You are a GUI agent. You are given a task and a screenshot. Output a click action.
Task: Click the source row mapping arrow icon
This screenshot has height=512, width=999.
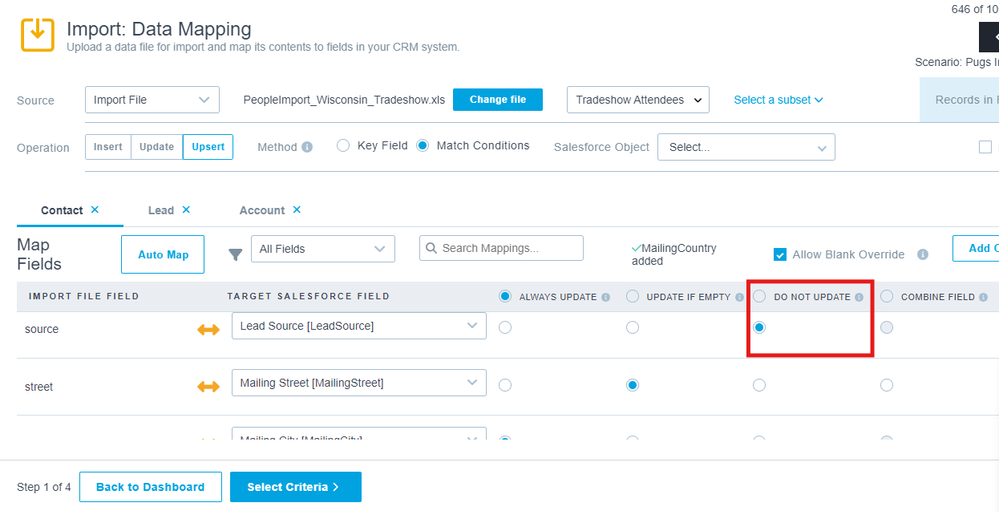tap(209, 330)
